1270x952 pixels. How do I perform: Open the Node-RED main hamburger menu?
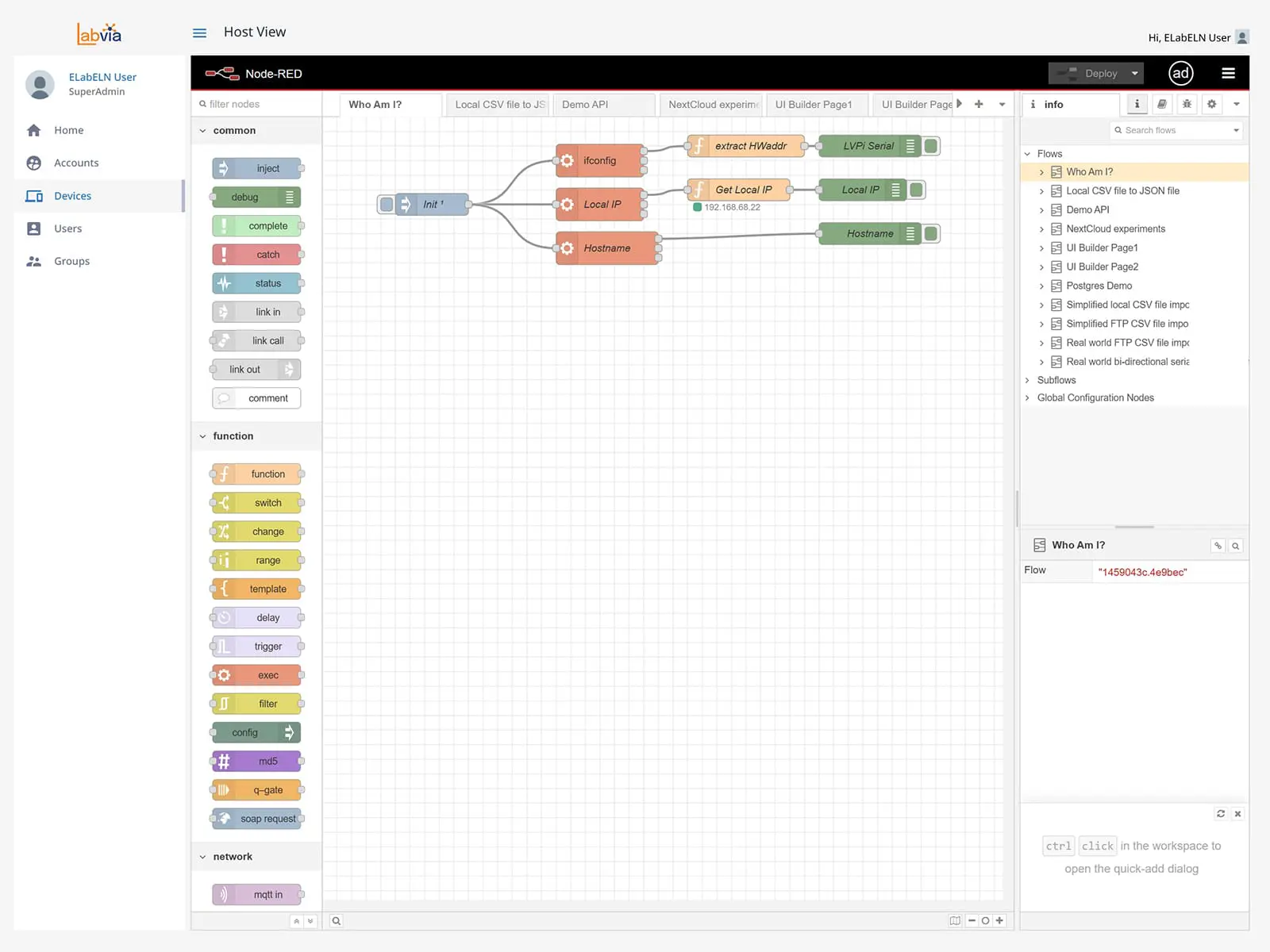pyautogui.click(x=1228, y=73)
